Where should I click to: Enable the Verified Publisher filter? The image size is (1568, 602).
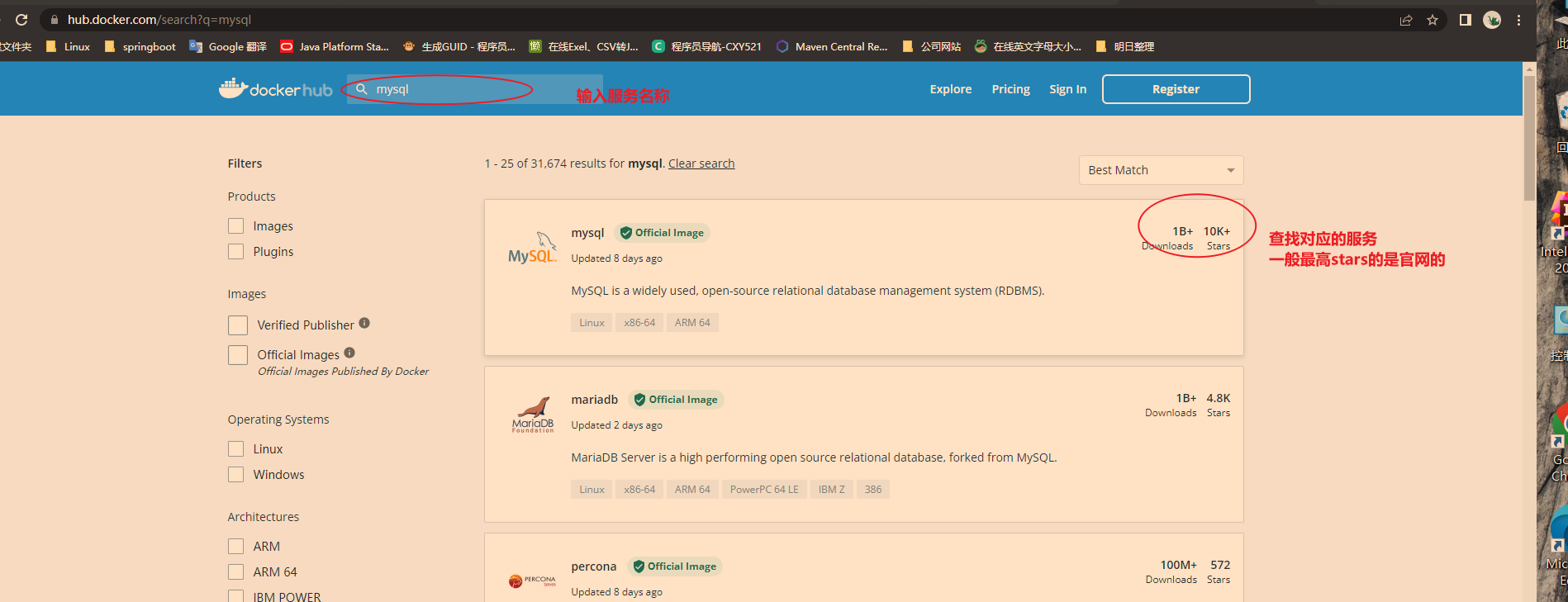[238, 325]
